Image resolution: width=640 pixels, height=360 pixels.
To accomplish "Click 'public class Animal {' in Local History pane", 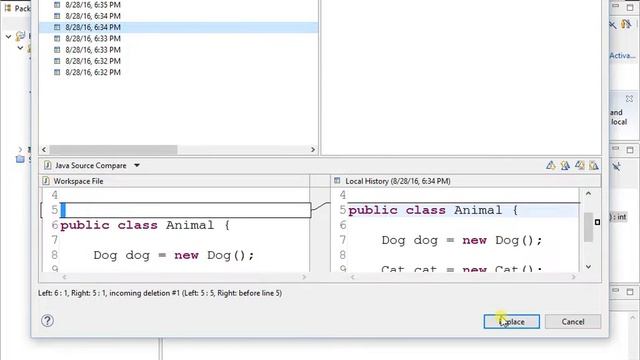I will pyautogui.click(x=433, y=210).
